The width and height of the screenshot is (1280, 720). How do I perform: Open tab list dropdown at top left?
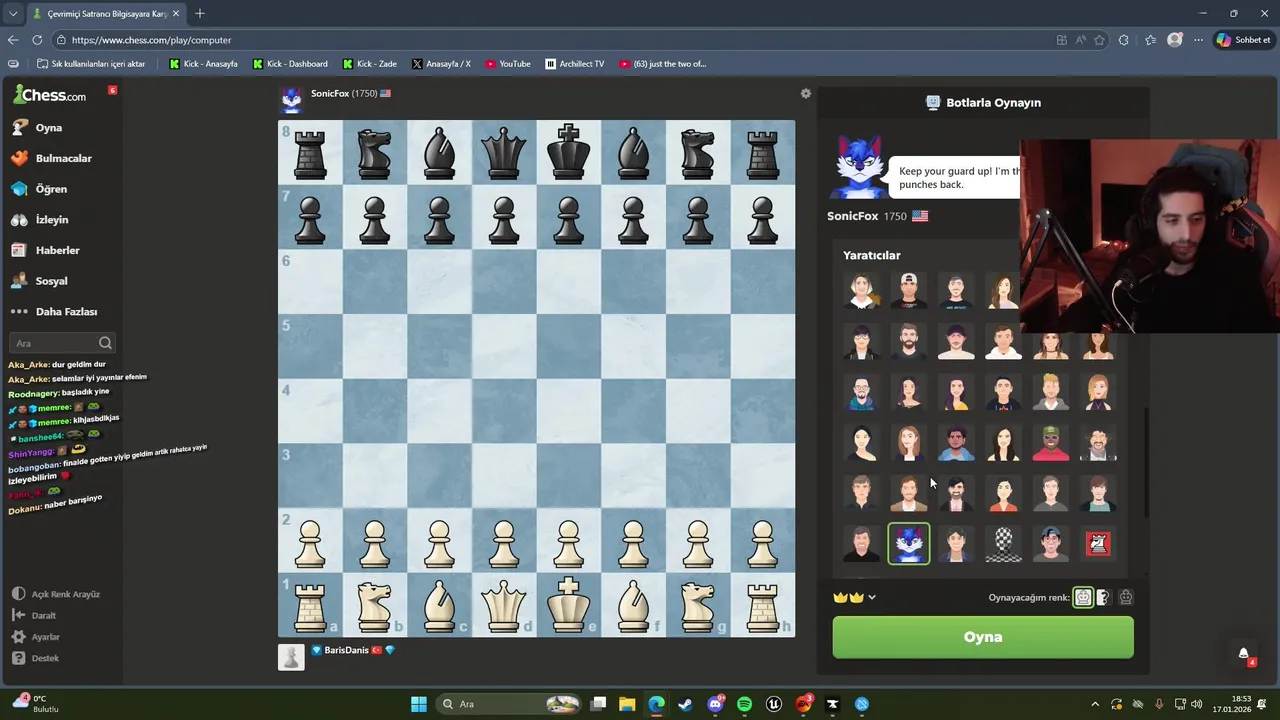point(13,14)
